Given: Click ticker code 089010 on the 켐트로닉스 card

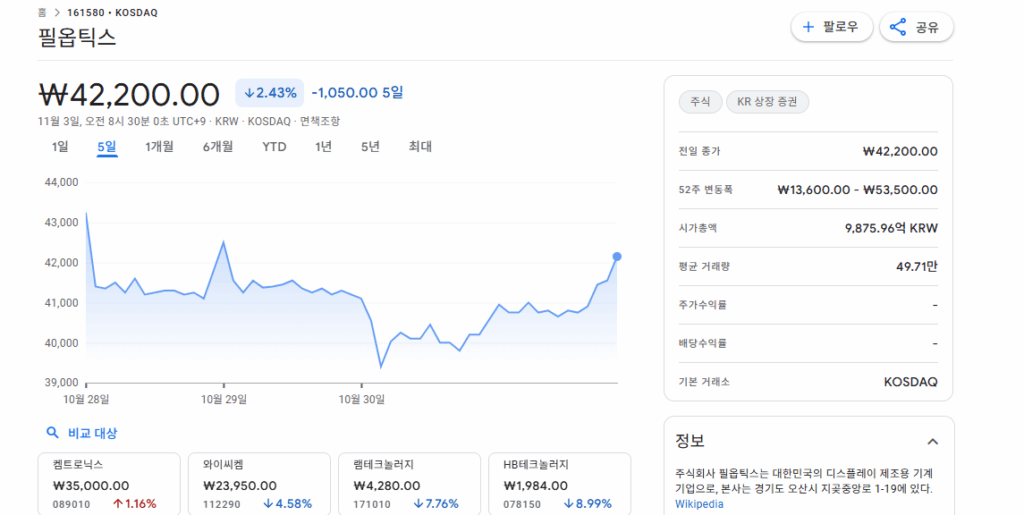Looking at the screenshot, I should point(71,505).
